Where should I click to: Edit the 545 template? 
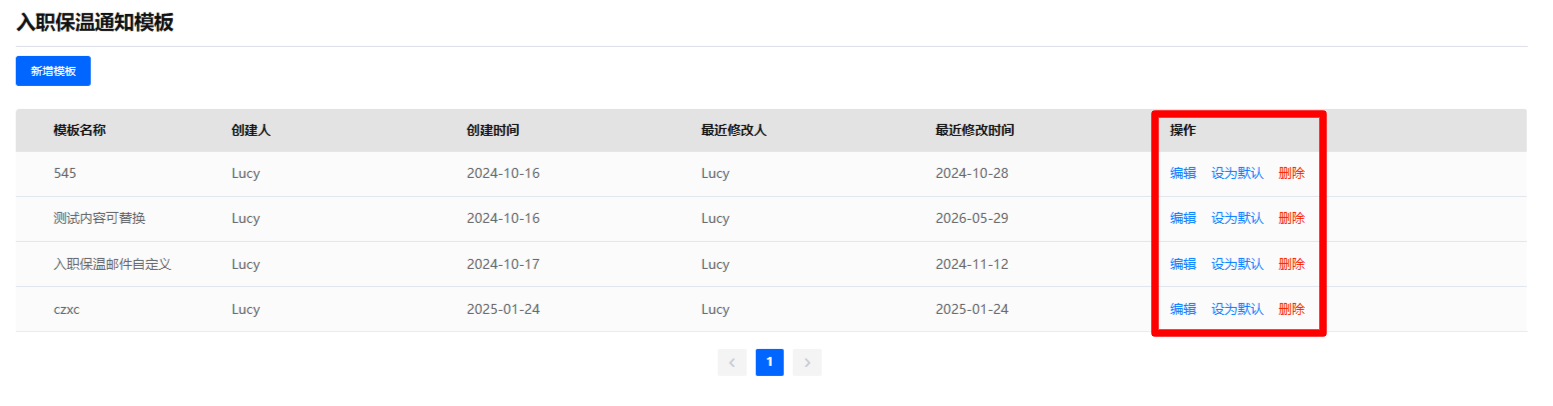[1183, 173]
